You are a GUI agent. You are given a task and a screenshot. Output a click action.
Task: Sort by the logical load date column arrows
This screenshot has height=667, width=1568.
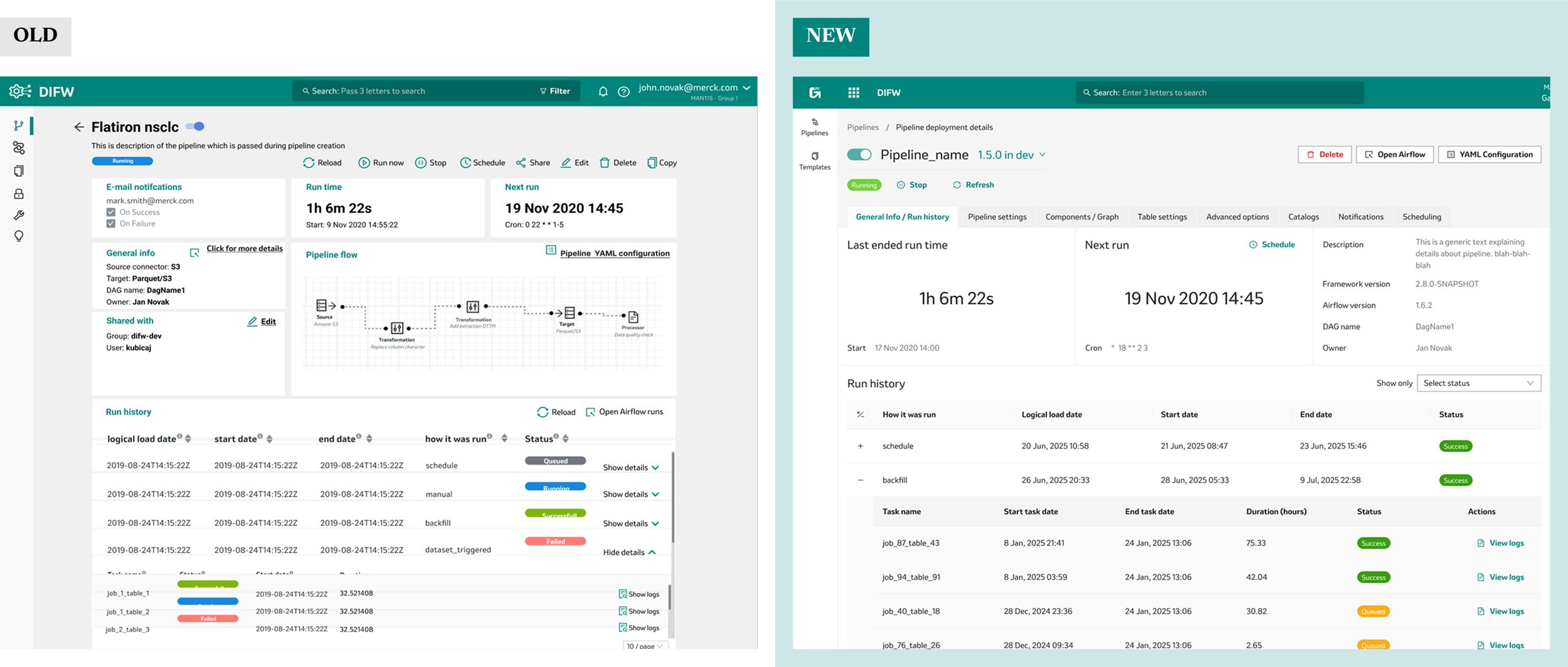pos(188,439)
